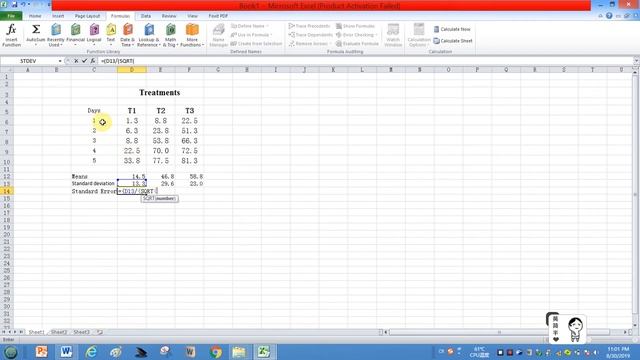Cancel formula entry with X button
Viewport: 640px width, 360px height.
tap(76, 61)
